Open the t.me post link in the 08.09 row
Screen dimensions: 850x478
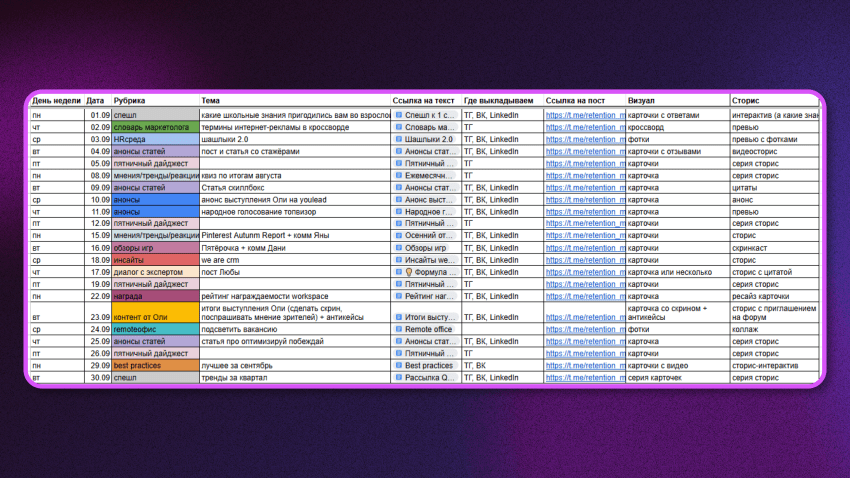coord(585,176)
